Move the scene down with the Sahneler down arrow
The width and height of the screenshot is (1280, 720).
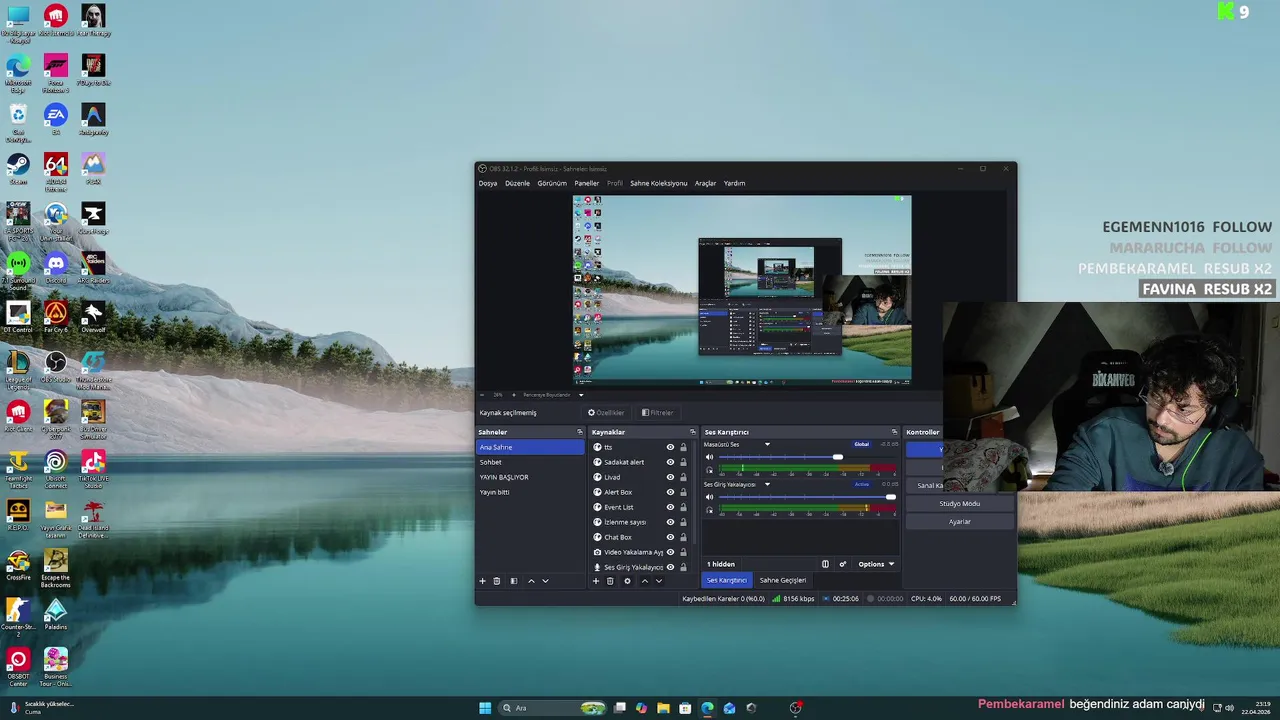pyautogui.click(x=545, y=581)
